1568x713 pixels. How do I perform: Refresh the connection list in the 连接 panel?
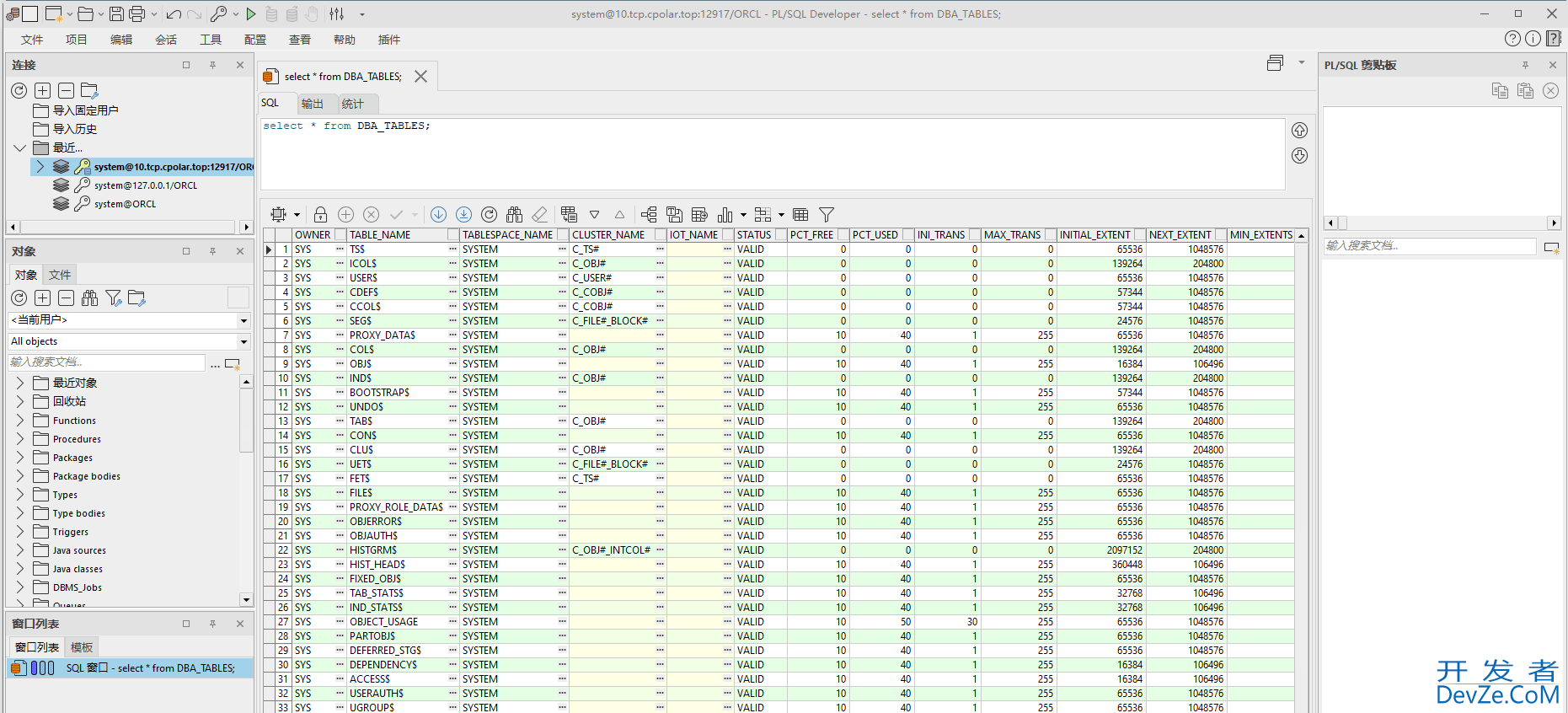coord(19,90)
